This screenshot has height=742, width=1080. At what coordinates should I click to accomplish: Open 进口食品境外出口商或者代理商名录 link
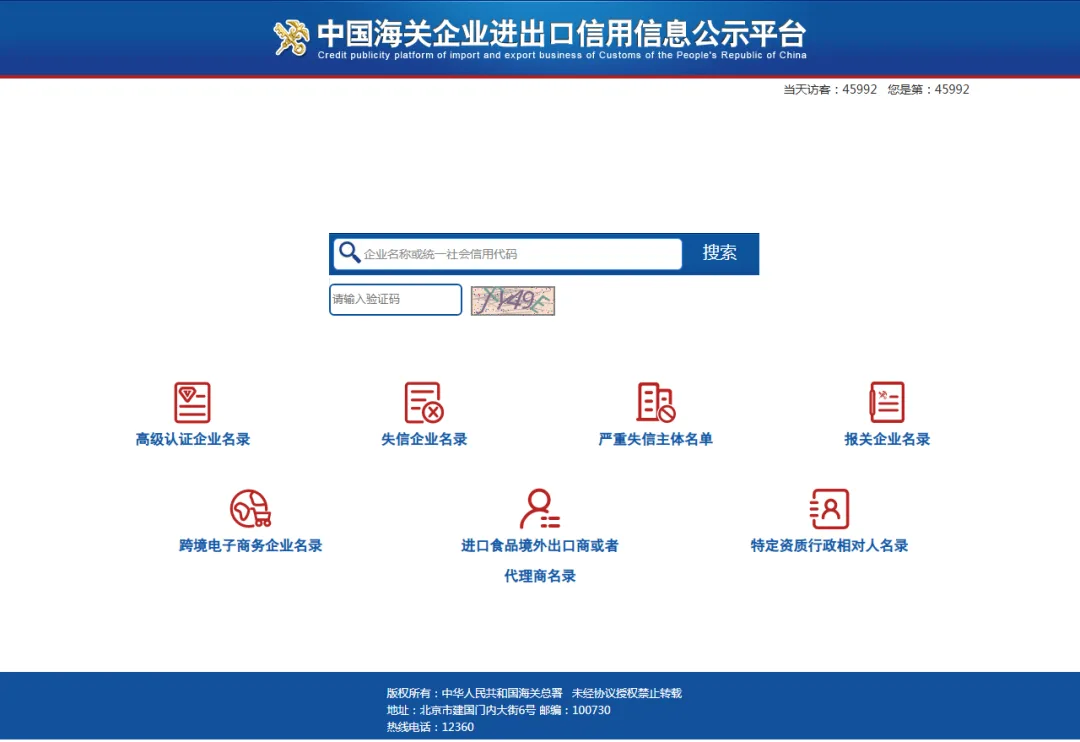540,546
